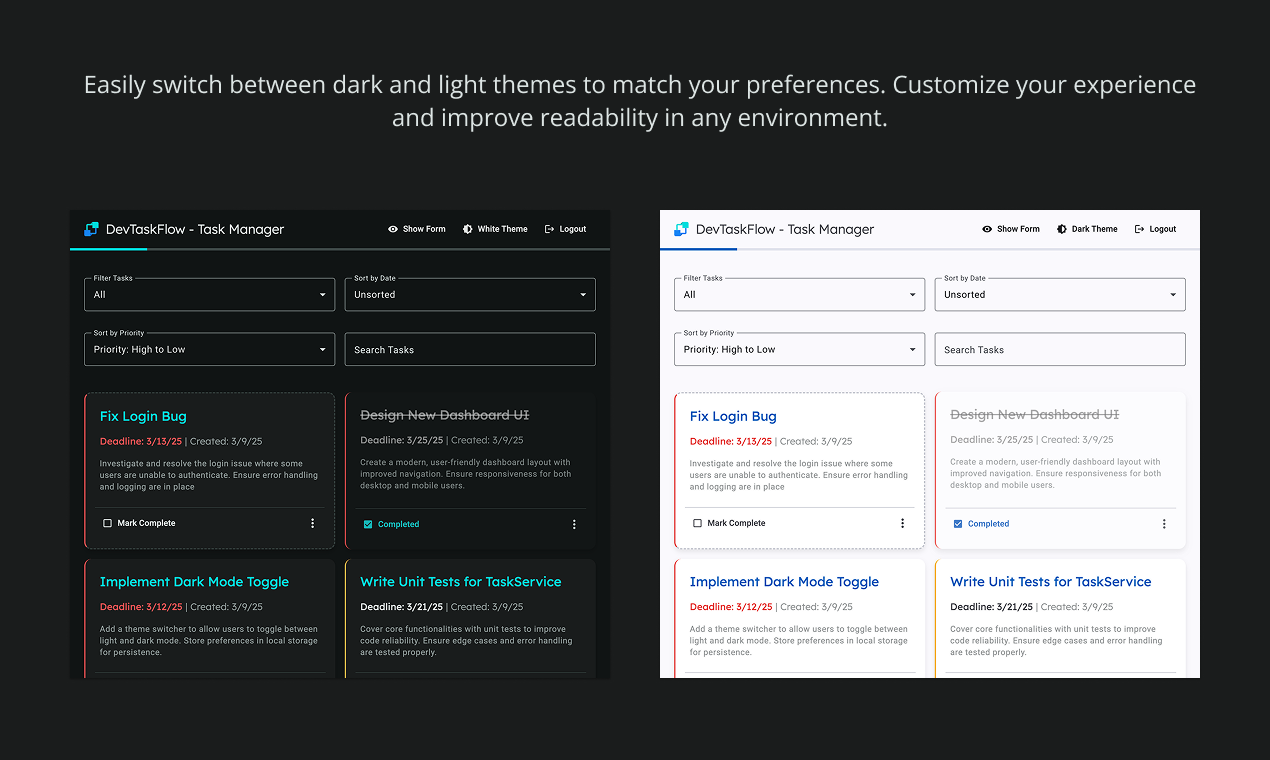
Task: Click DevTaskFlow logo in dark theme panel
Action: 92,229
